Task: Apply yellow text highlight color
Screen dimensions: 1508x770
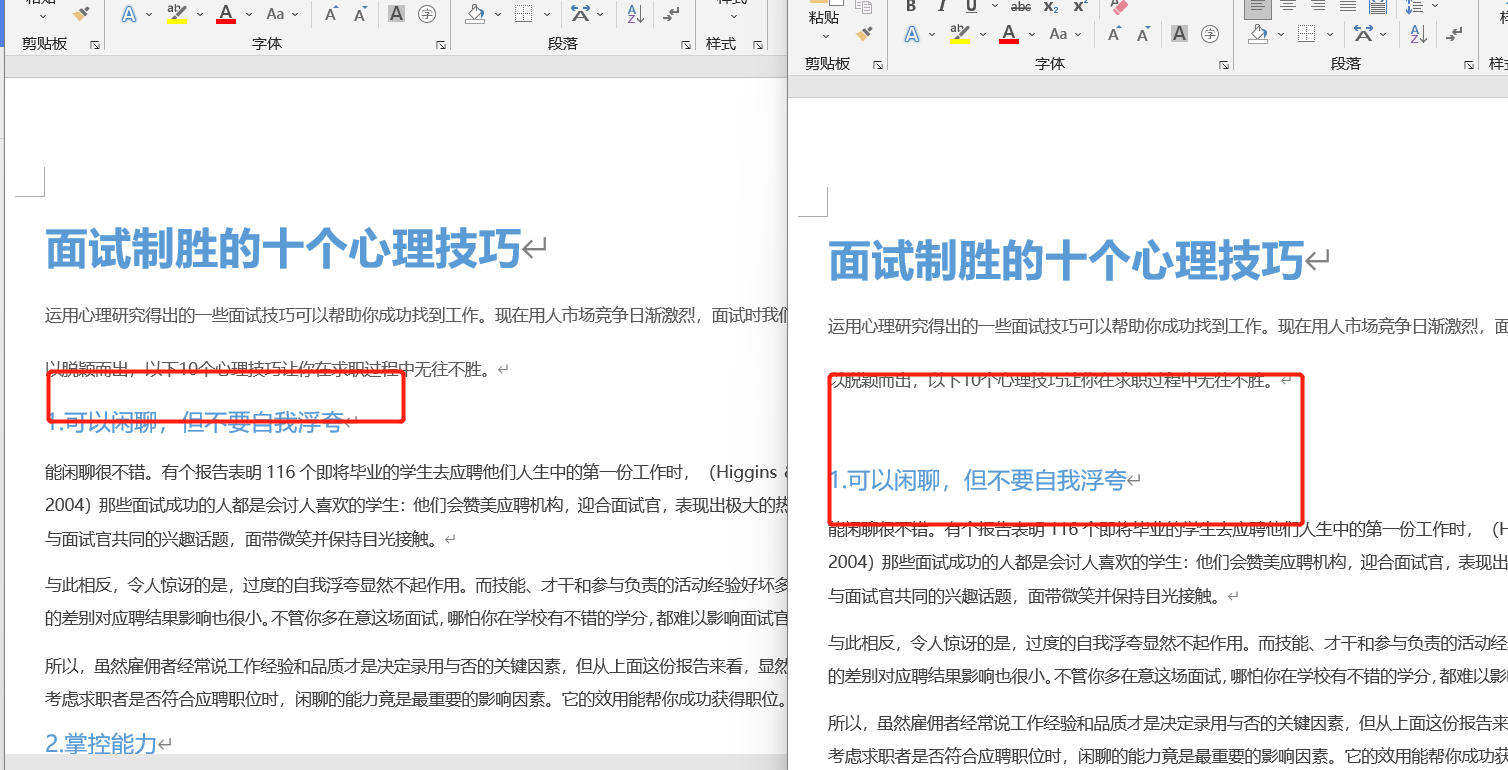Action: tap(959, 33)
